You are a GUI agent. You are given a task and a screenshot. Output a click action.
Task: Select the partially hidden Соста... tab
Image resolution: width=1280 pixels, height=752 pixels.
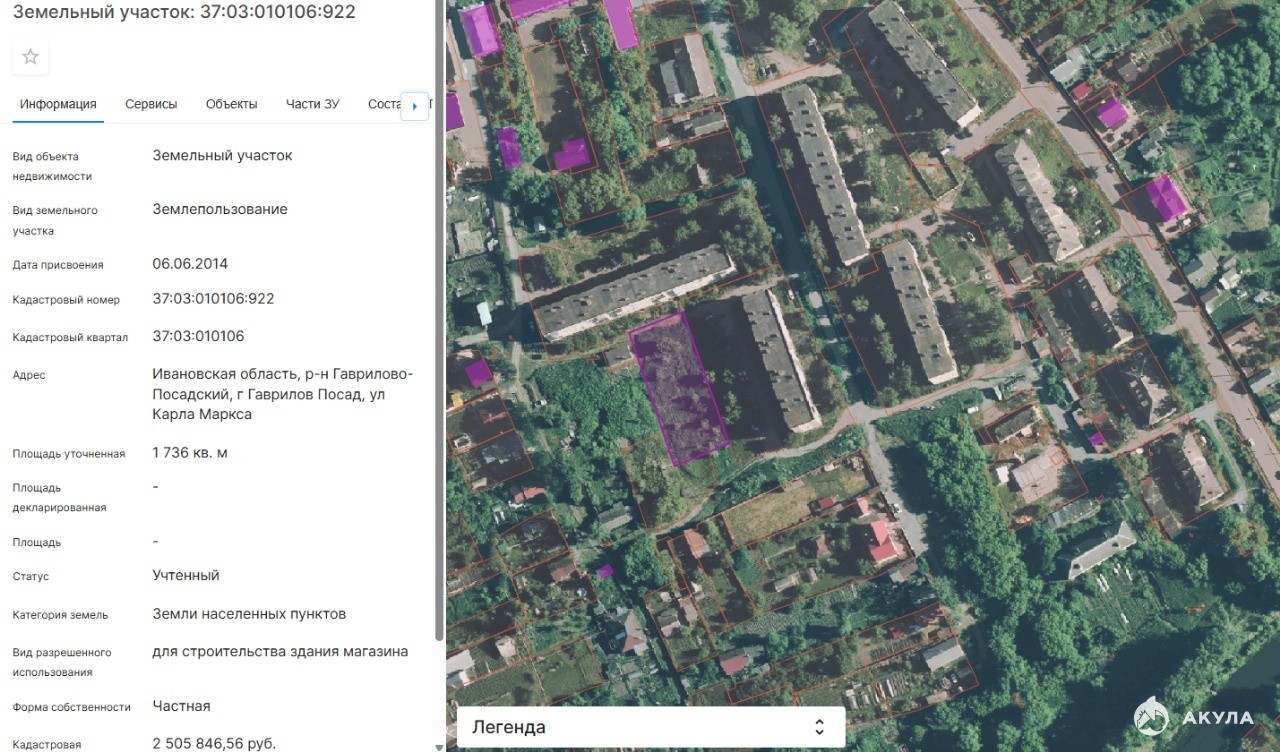(384, 104)
